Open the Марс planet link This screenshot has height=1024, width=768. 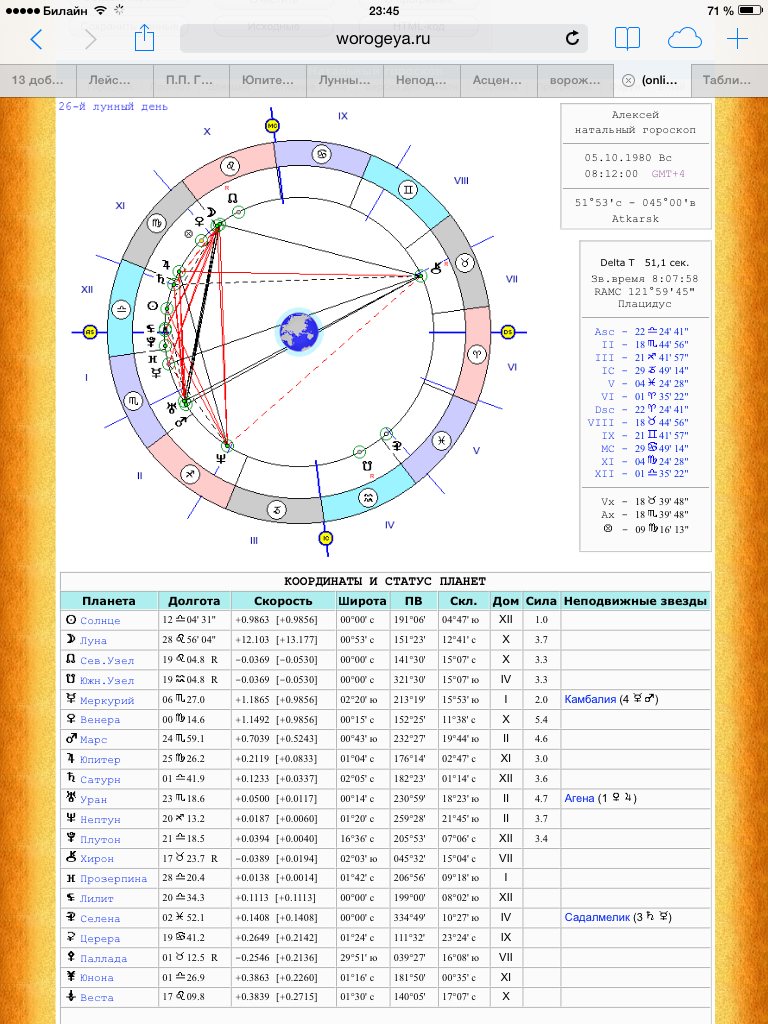pos(93,741)
